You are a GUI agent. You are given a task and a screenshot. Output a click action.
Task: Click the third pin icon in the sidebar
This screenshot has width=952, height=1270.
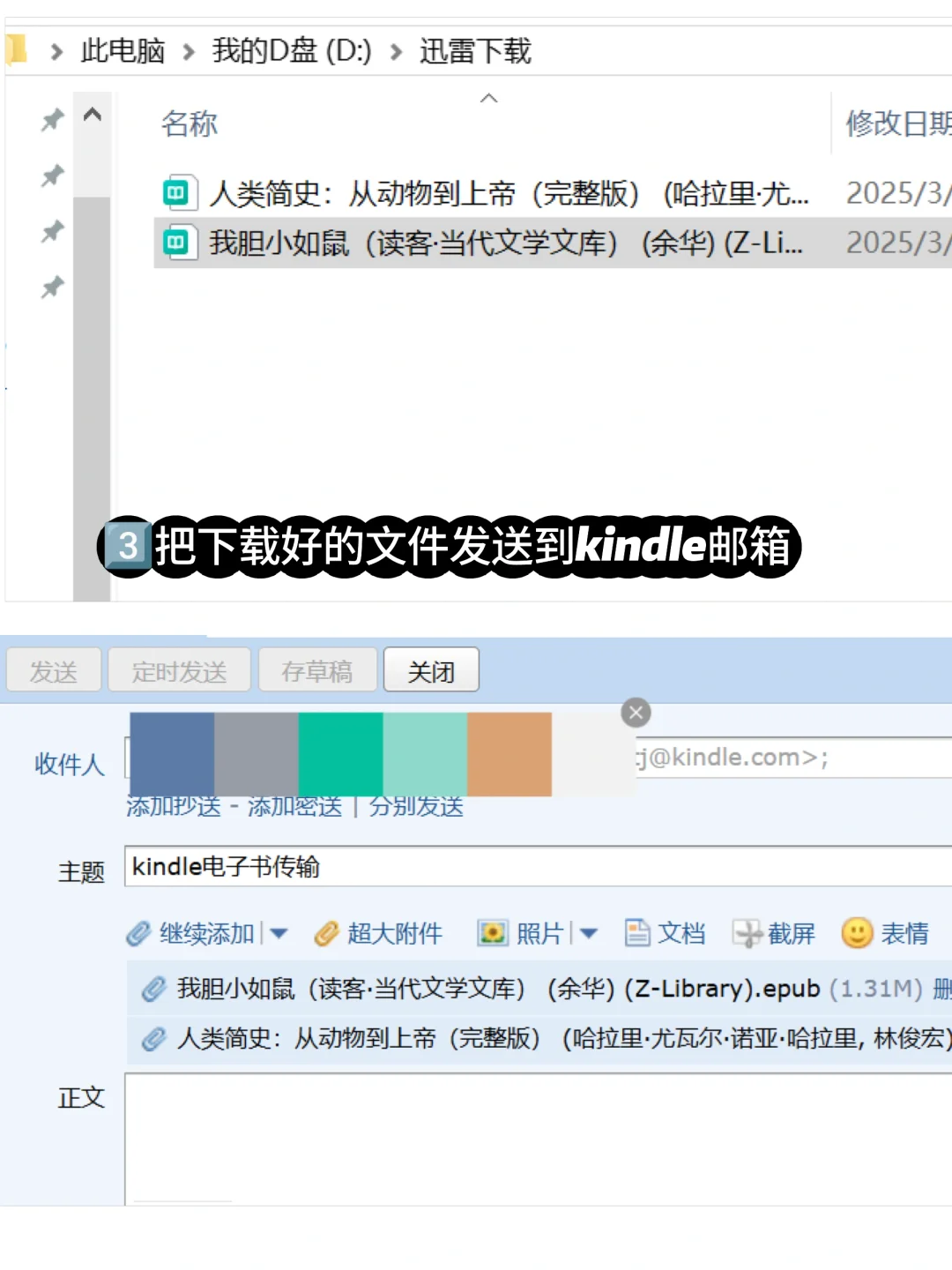[53, 231]
